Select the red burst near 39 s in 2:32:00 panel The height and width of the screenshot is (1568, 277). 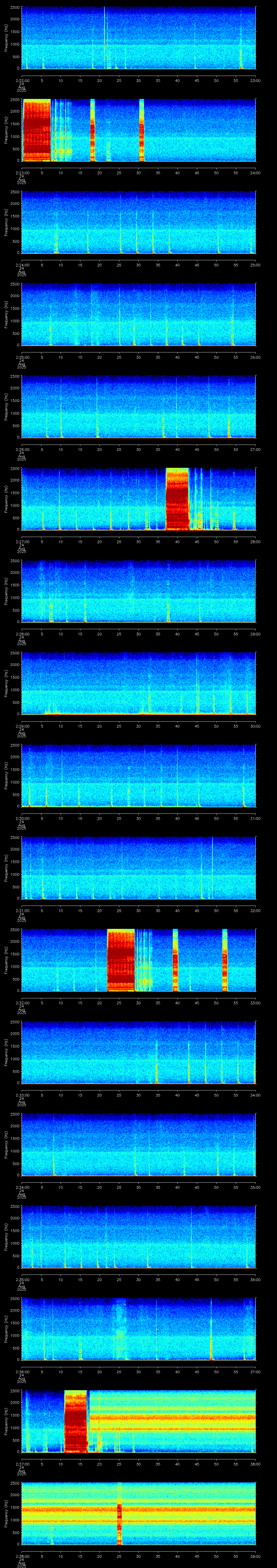[175, 960]
